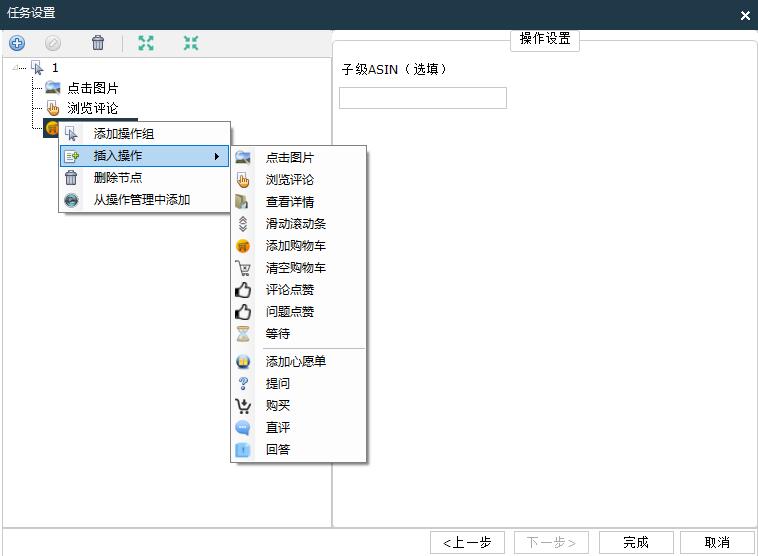Click the submenu arrow beside 插入操作
This screenshot has width=758, height=556.
217,156
